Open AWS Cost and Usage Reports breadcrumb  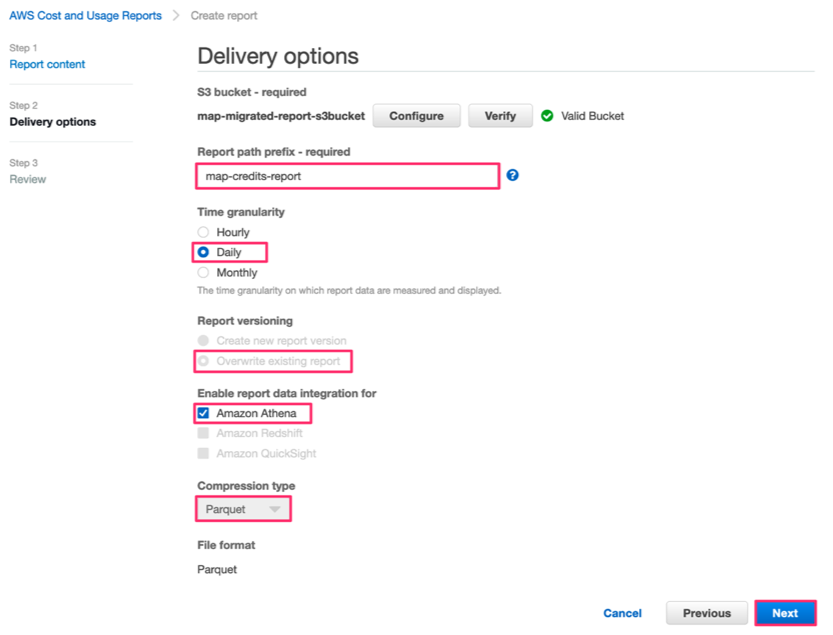pos(86,15)
